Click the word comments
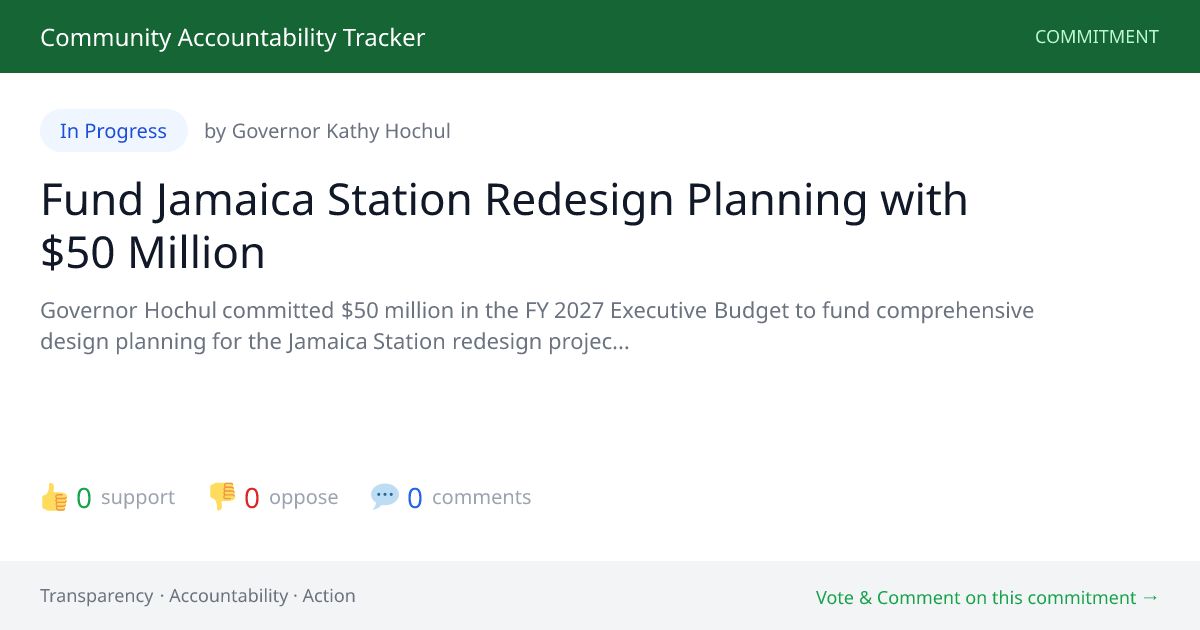Viewport: 1200px width, 630px height. 482,497
